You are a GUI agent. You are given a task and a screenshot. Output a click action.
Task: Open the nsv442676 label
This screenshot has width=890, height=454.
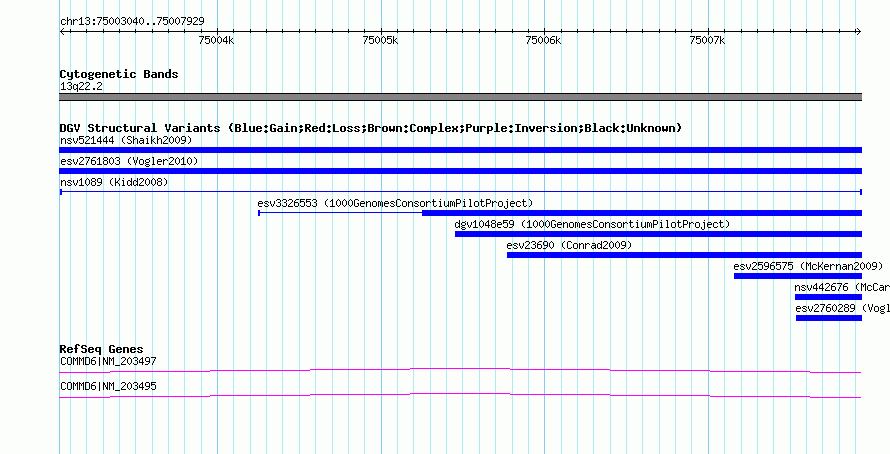[842, 288]
